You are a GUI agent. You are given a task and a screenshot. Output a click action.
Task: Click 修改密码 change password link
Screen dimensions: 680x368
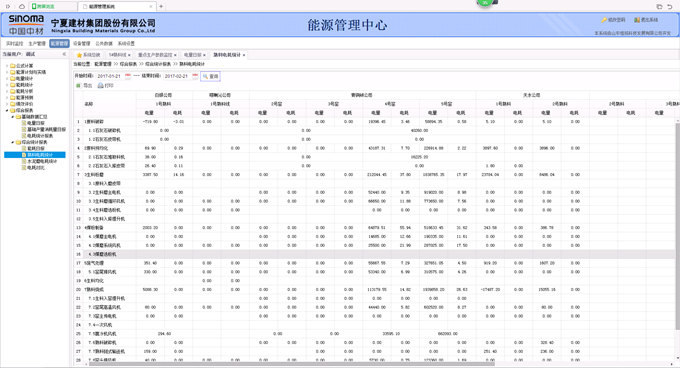pyautogui.click(x=613, y=20)
